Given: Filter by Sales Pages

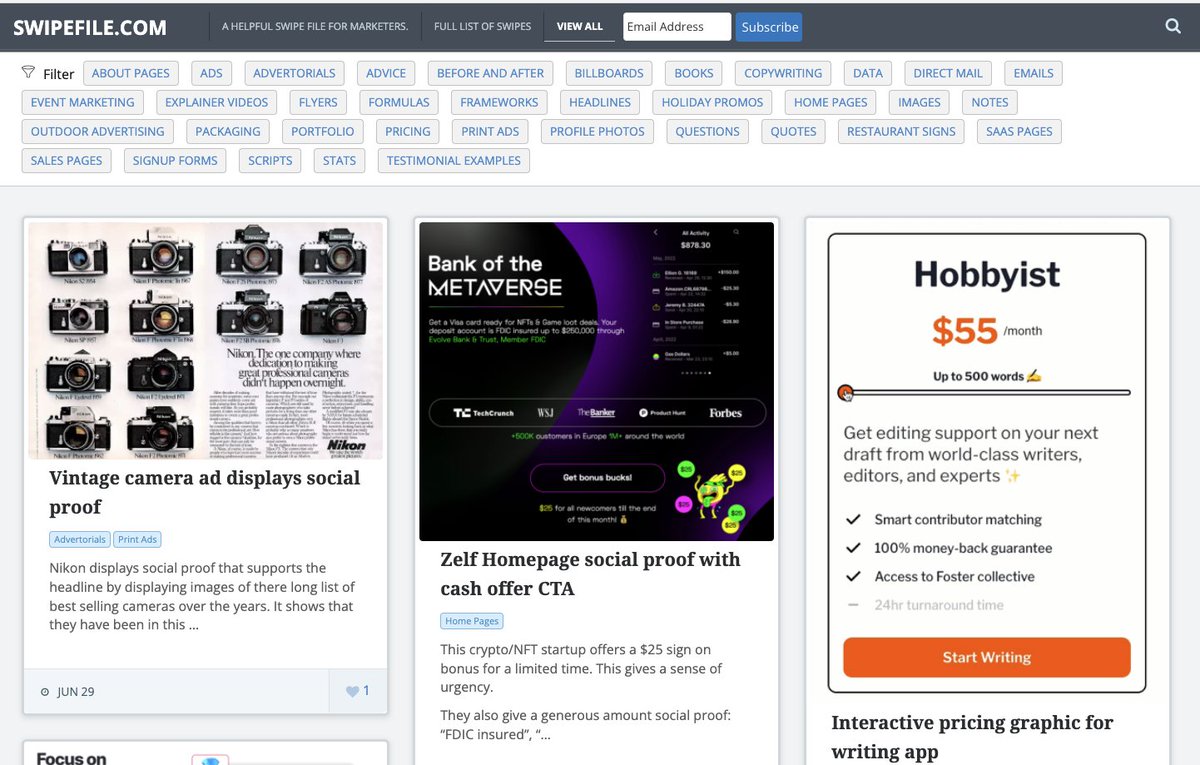Looking at the screenshot, I should tap(67, 160).
